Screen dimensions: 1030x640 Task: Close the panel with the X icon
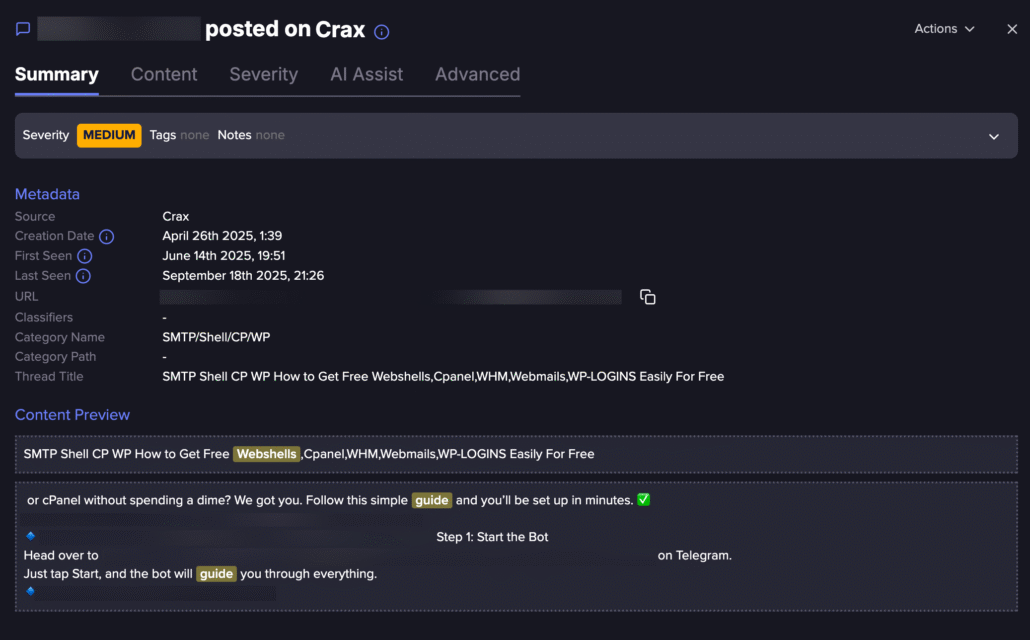pyautogui.click(x=1012, y=29)
